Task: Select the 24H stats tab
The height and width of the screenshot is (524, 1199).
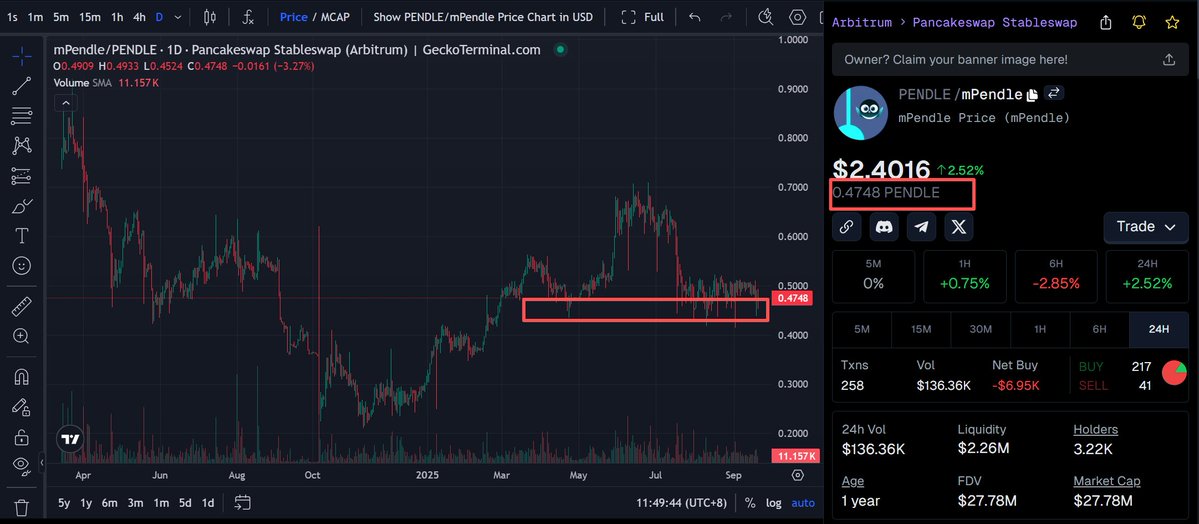Action: (x=1158, y=329)
